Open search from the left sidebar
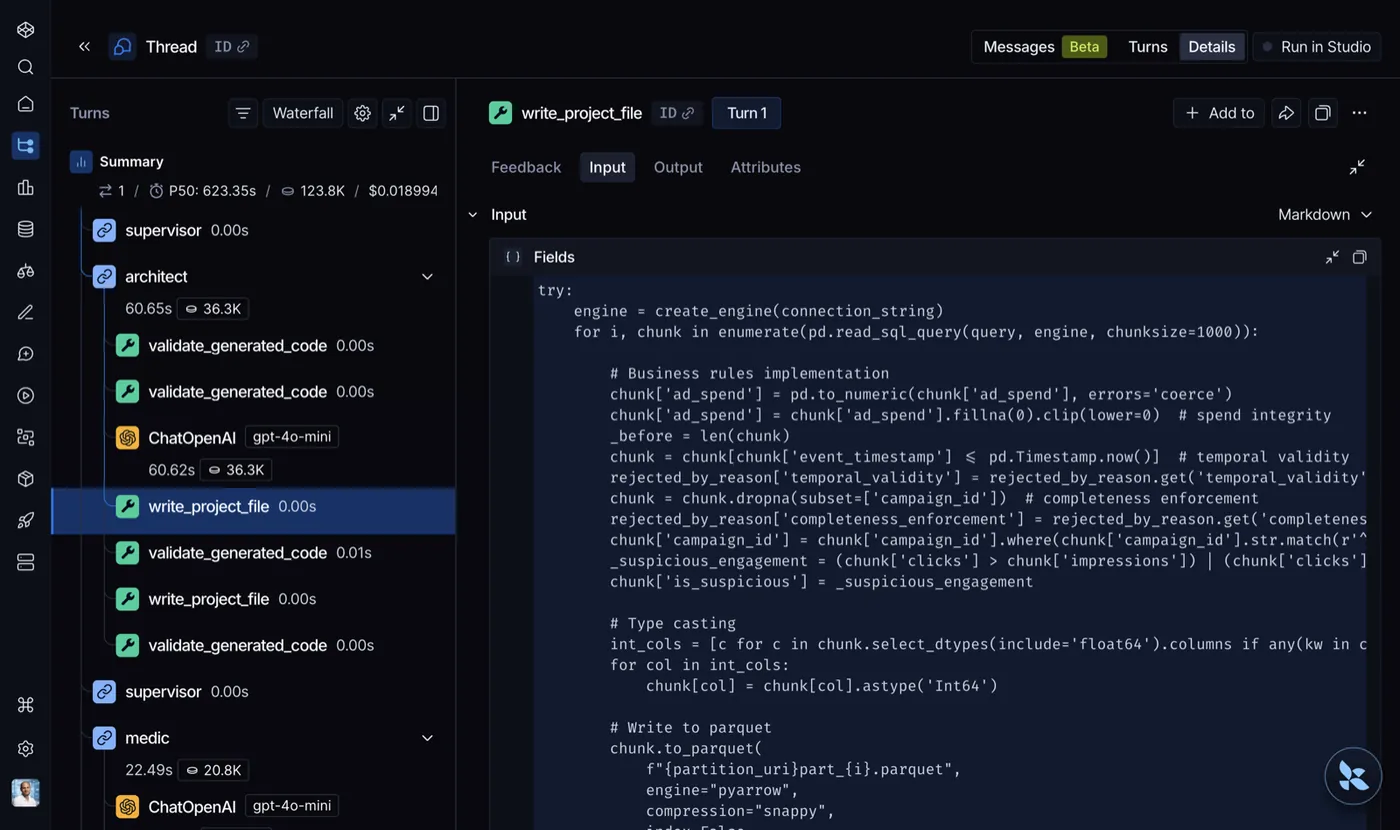This screenshot has width=1400, height=830. click(26, 67)
